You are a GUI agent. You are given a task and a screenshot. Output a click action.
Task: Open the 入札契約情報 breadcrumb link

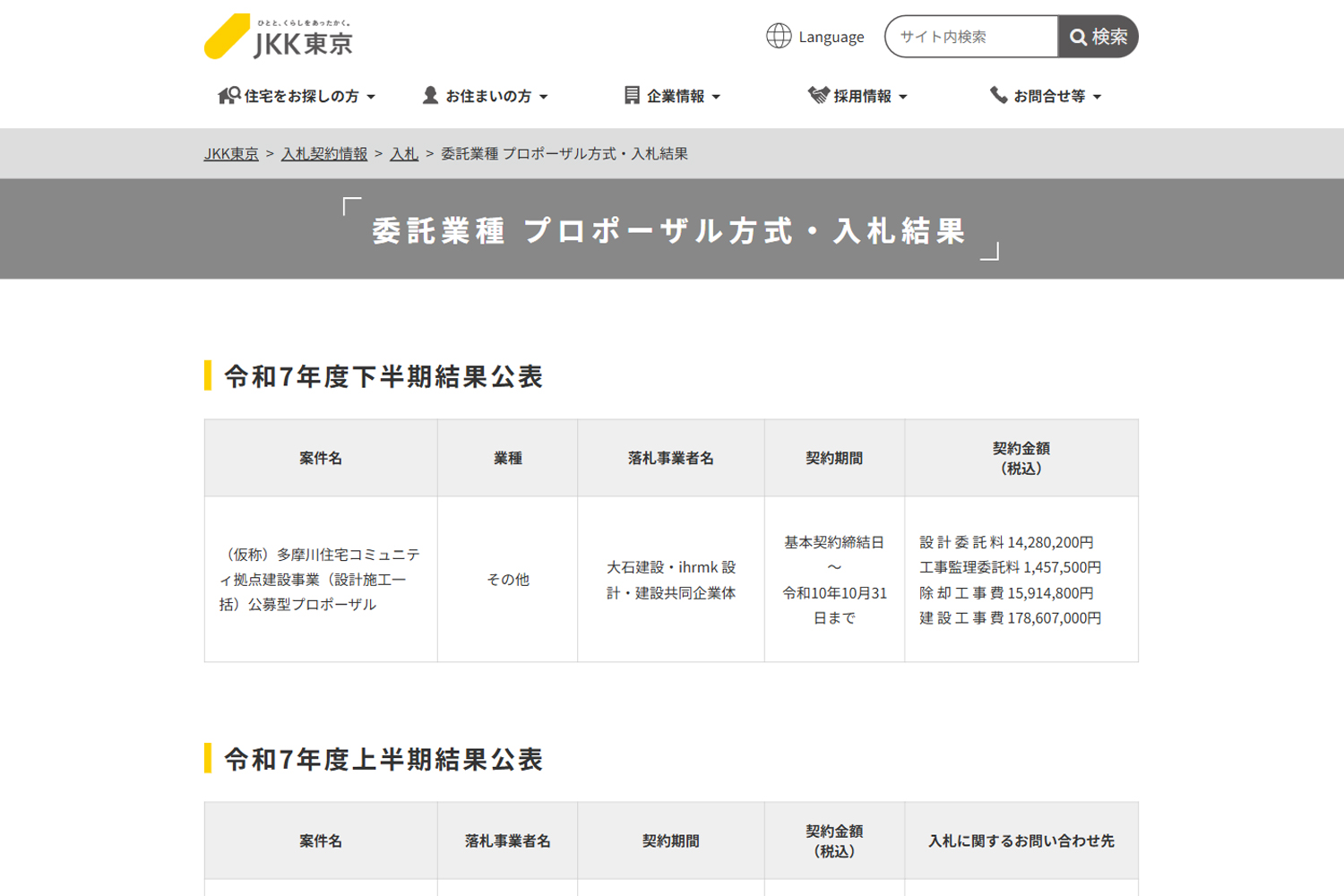click(x=324, y=153)
